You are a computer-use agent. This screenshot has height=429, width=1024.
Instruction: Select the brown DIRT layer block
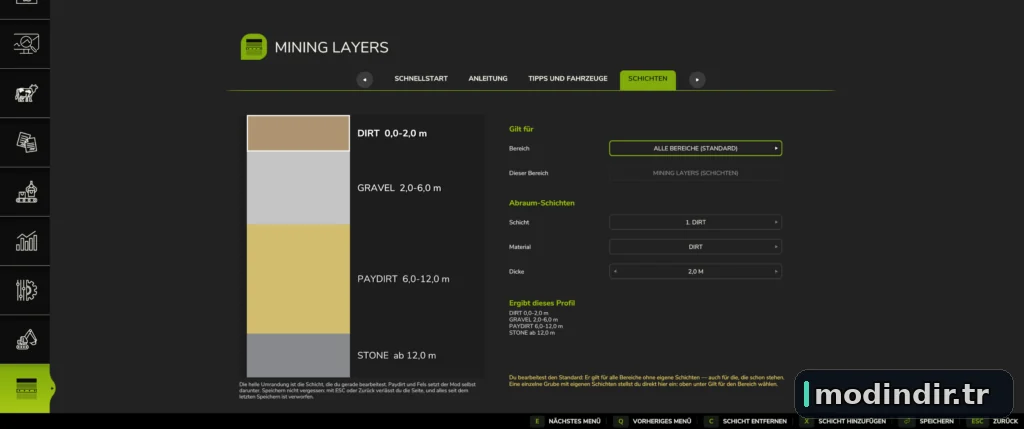(298, 133)
